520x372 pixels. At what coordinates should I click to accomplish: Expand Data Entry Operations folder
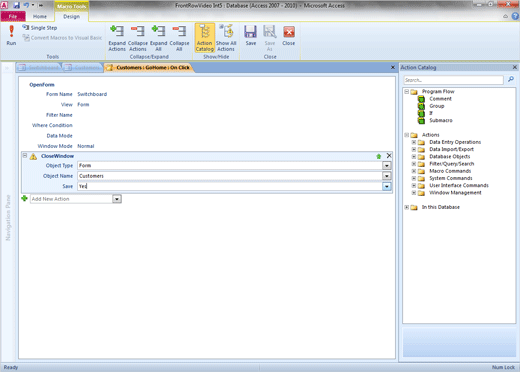pos(414,142)
